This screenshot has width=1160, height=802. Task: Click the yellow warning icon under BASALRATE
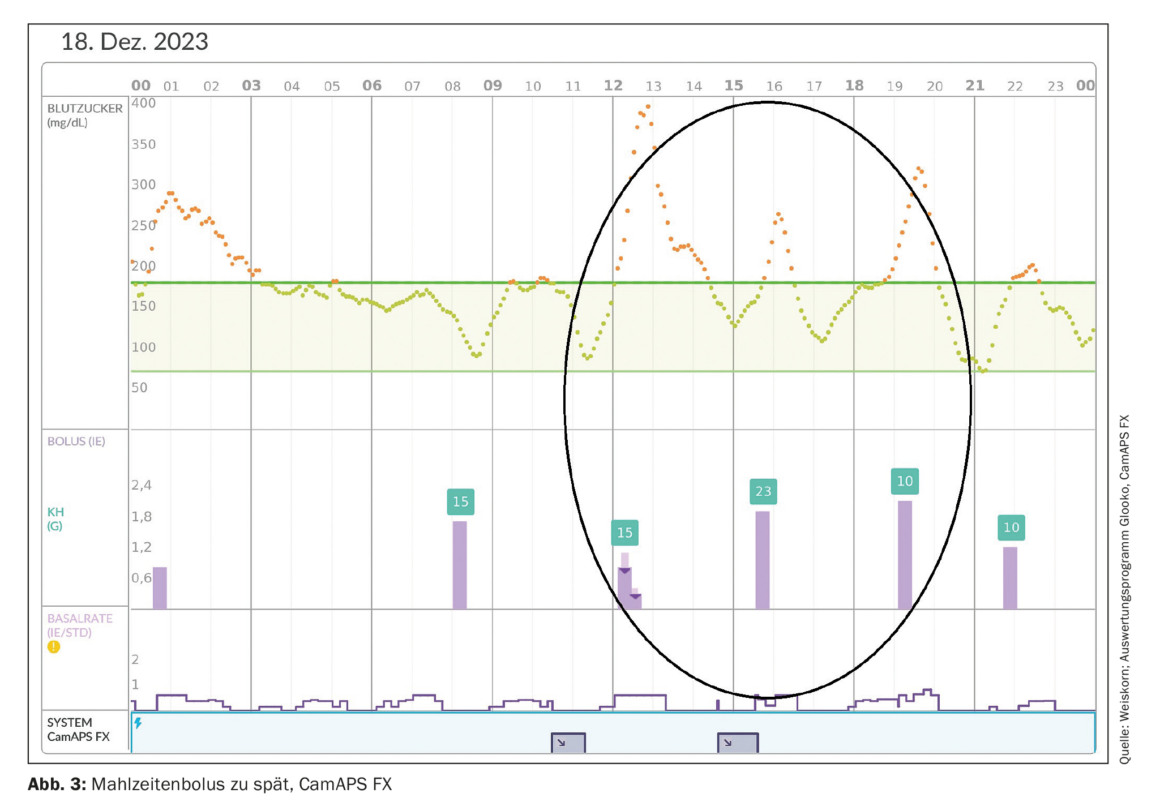pyautogui.click(x=53, y=646)
